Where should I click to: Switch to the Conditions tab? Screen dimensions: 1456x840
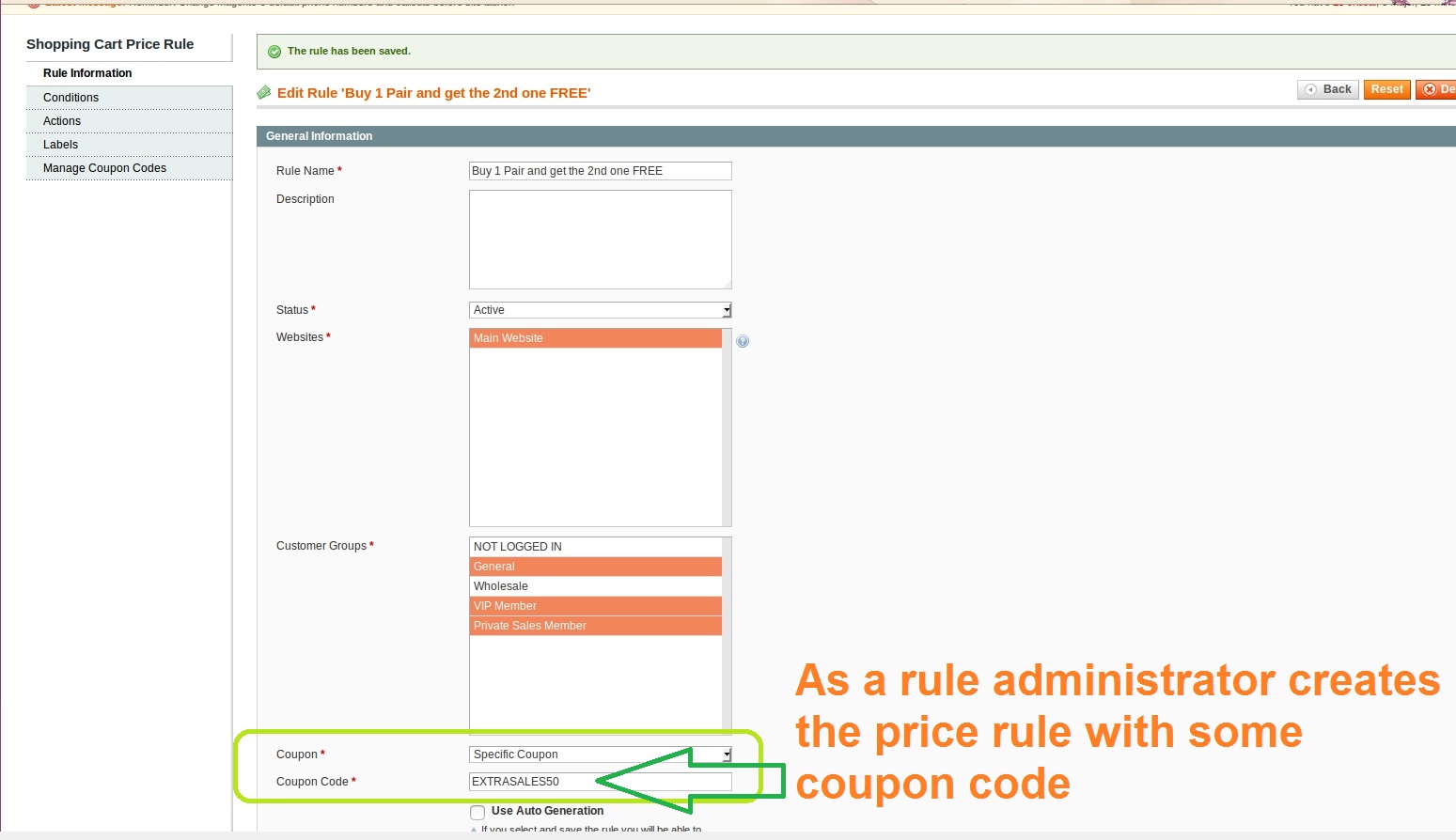[129, 98]
